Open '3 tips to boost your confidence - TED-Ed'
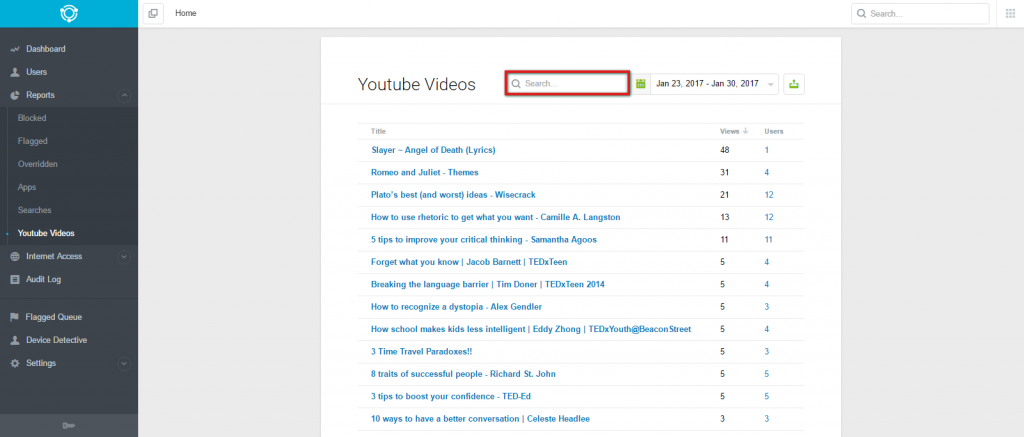Screen dimensions: 1024x437 pos(451,397)
